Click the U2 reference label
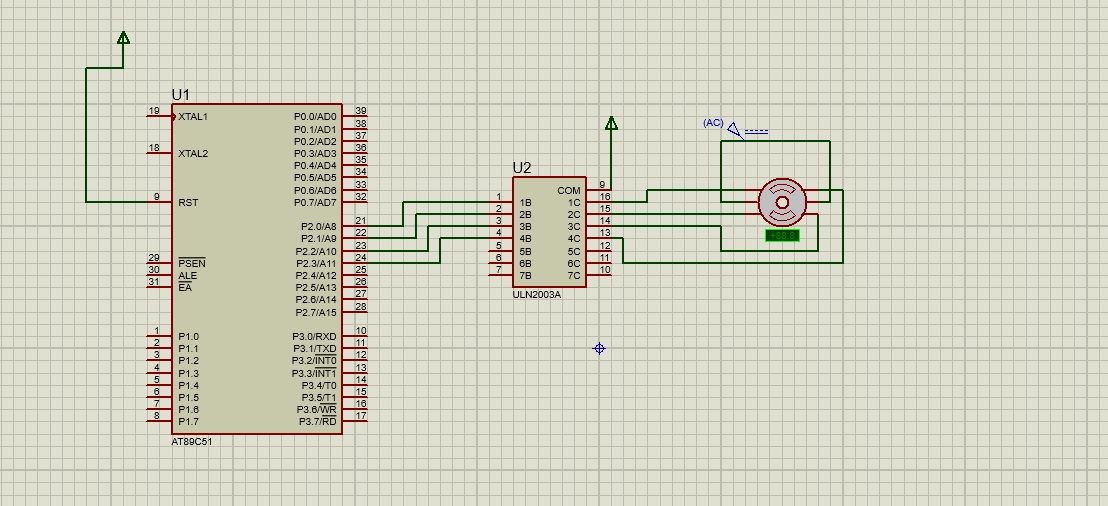 (522, 168)
